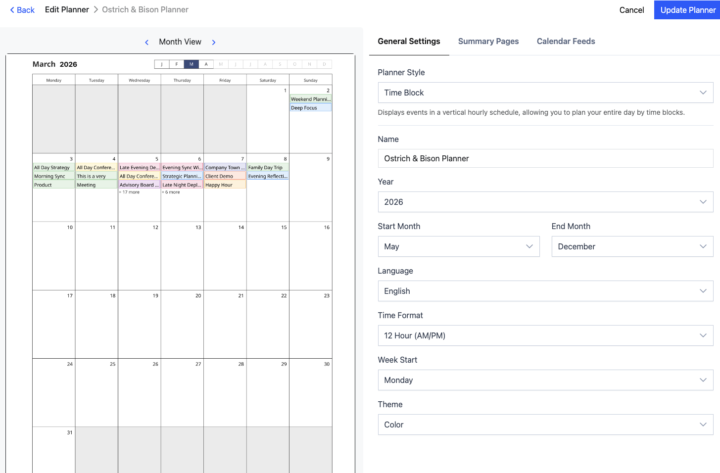Click the 'This is a very' event
Image resolution: width=720 pixels, height=473 pixels.
click(96, 176)
